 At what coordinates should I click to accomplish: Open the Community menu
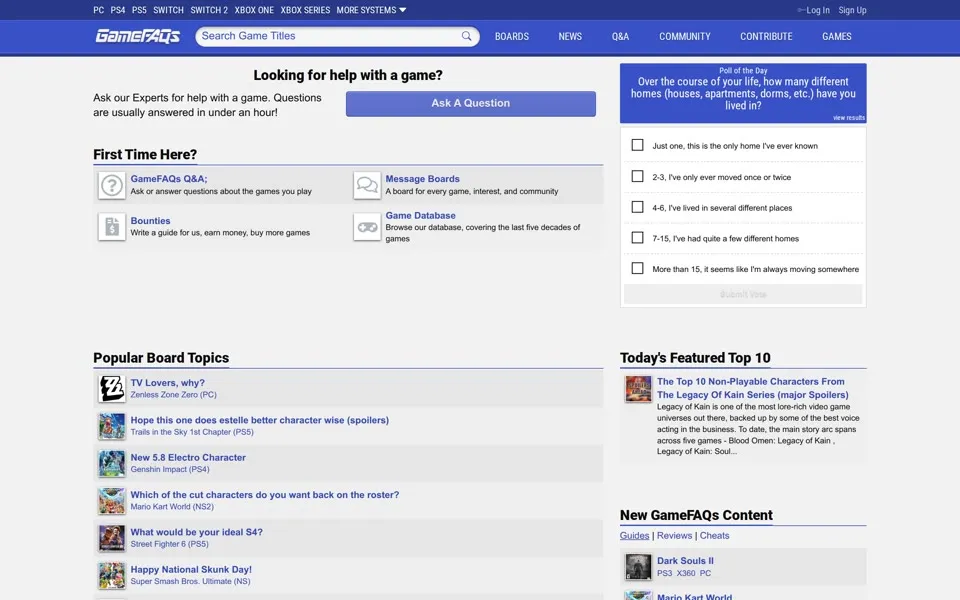click(x=684, y=37)
